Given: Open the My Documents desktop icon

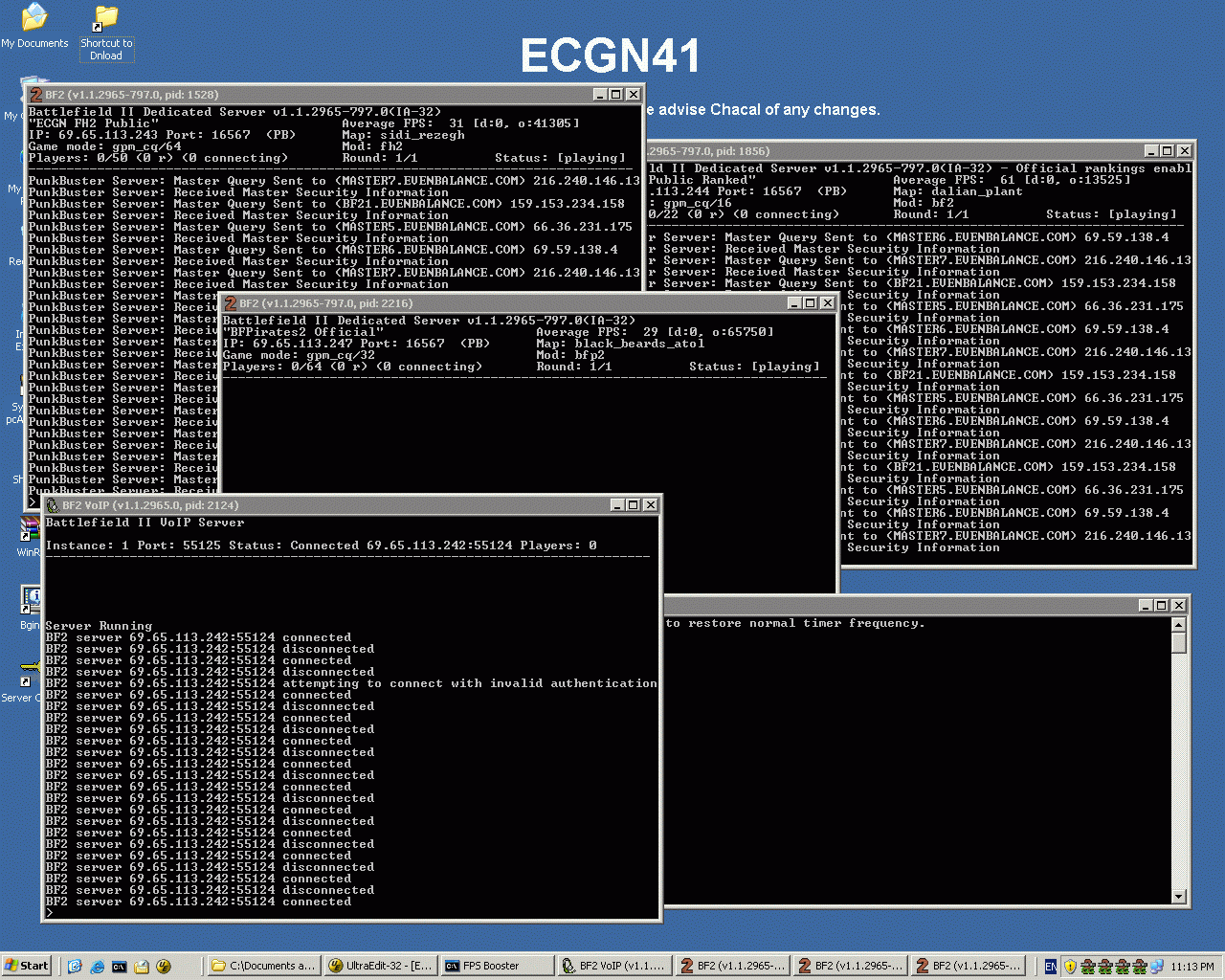Looking at the screenshot, I should pos(34,26).
